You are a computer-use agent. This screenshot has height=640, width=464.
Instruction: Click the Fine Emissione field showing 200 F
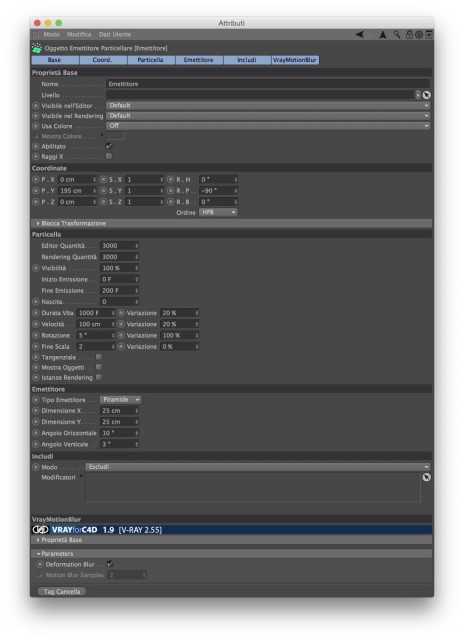tap(120, 291)
